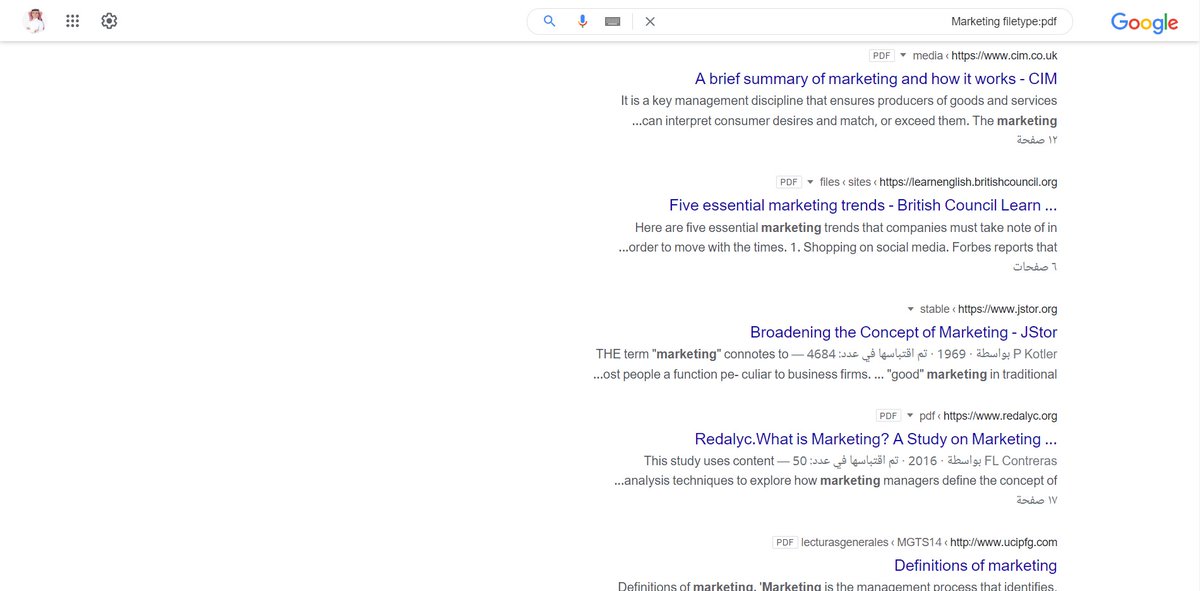The image size is (1200, 591).
Task: Open 'Broadening the Concept of Marketing' result
Action: click(x=903, y=332)
